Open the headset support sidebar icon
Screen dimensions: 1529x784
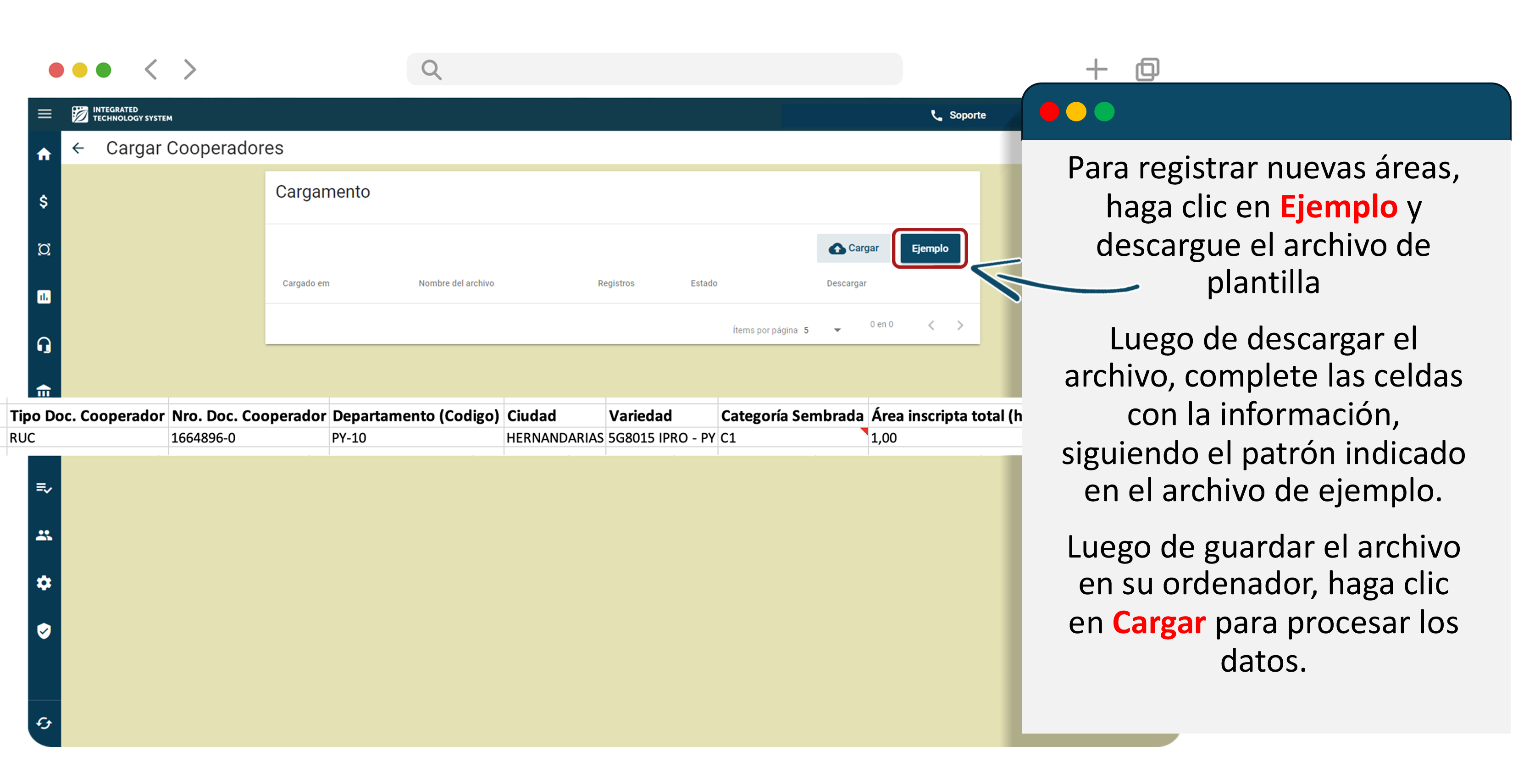44,345
